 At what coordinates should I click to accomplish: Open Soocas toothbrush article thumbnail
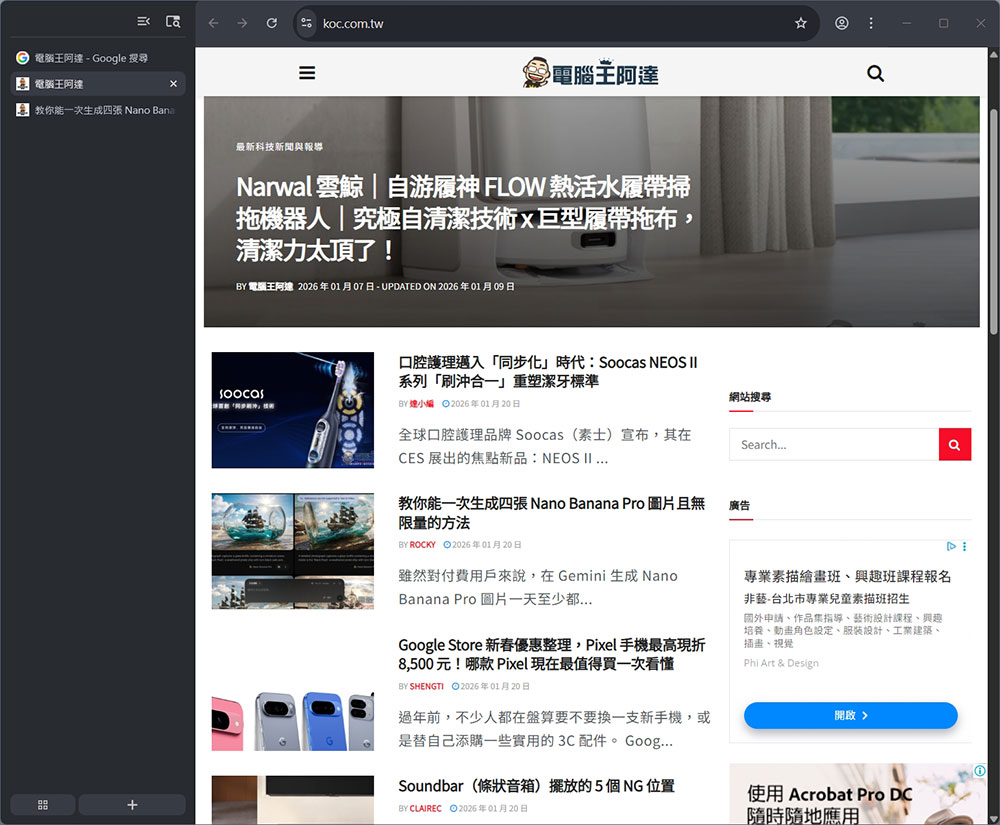[293, 410]
